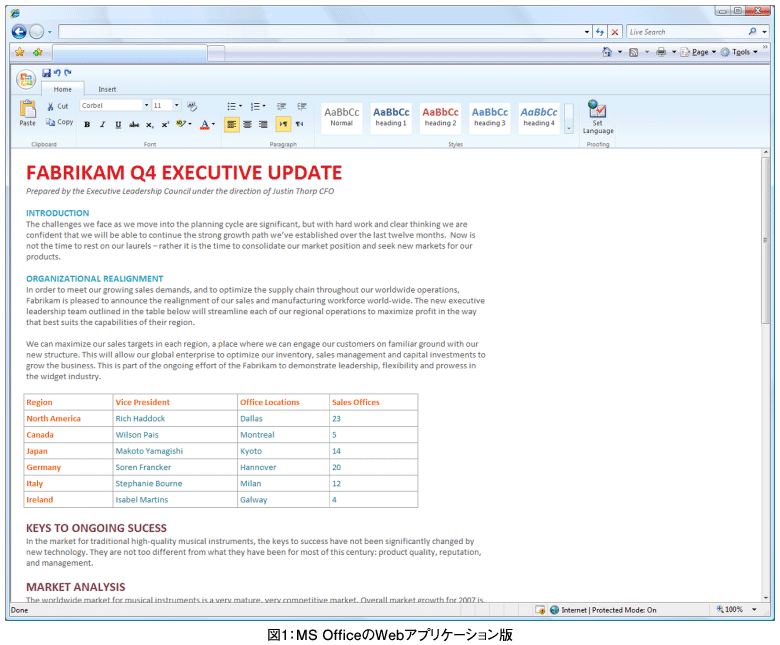The image size is (780, 645).
Task: Apply text highlight color
Action: click(x=181, y=124)
